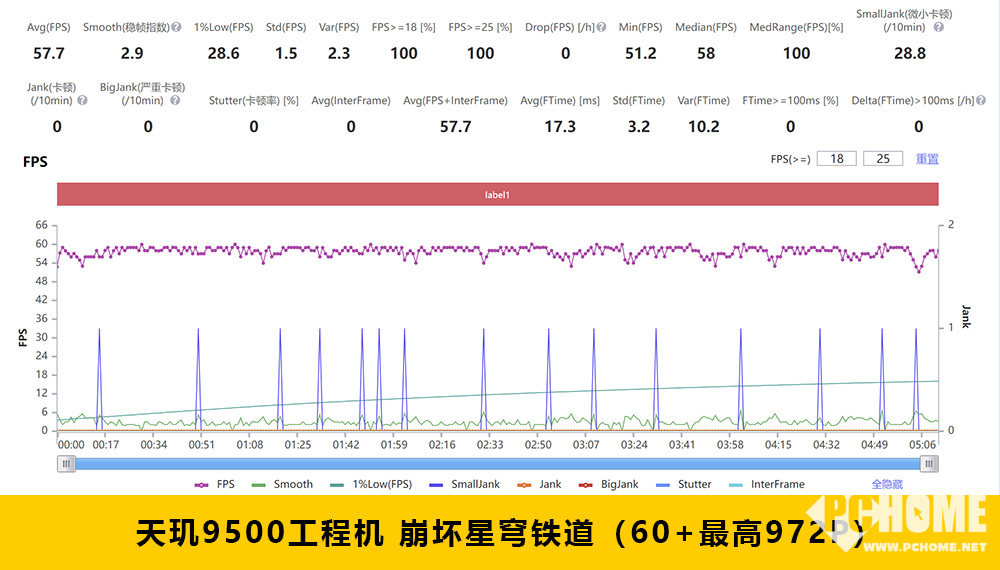Click the 重置 reset link

click(x=927, y=159)
